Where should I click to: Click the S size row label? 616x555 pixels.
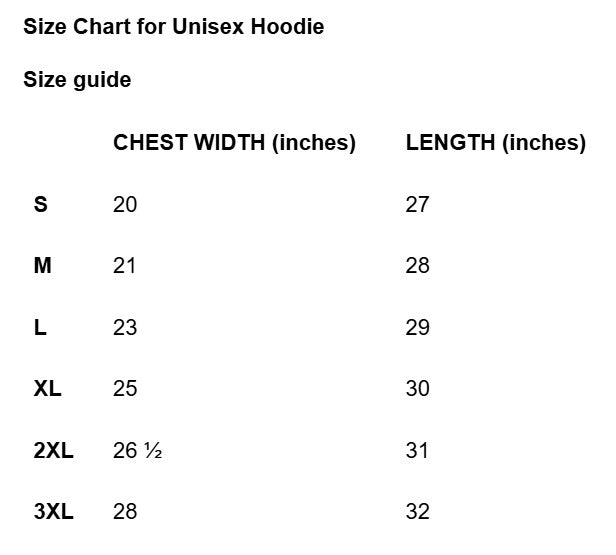coord(41,204)
